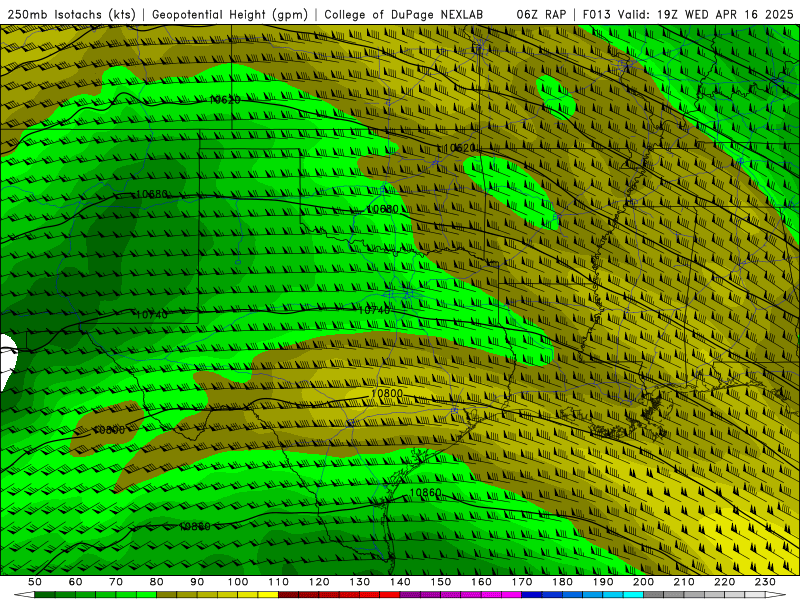
Task: Click the 170 tick label on the colorbar
Action: (521, 582)
